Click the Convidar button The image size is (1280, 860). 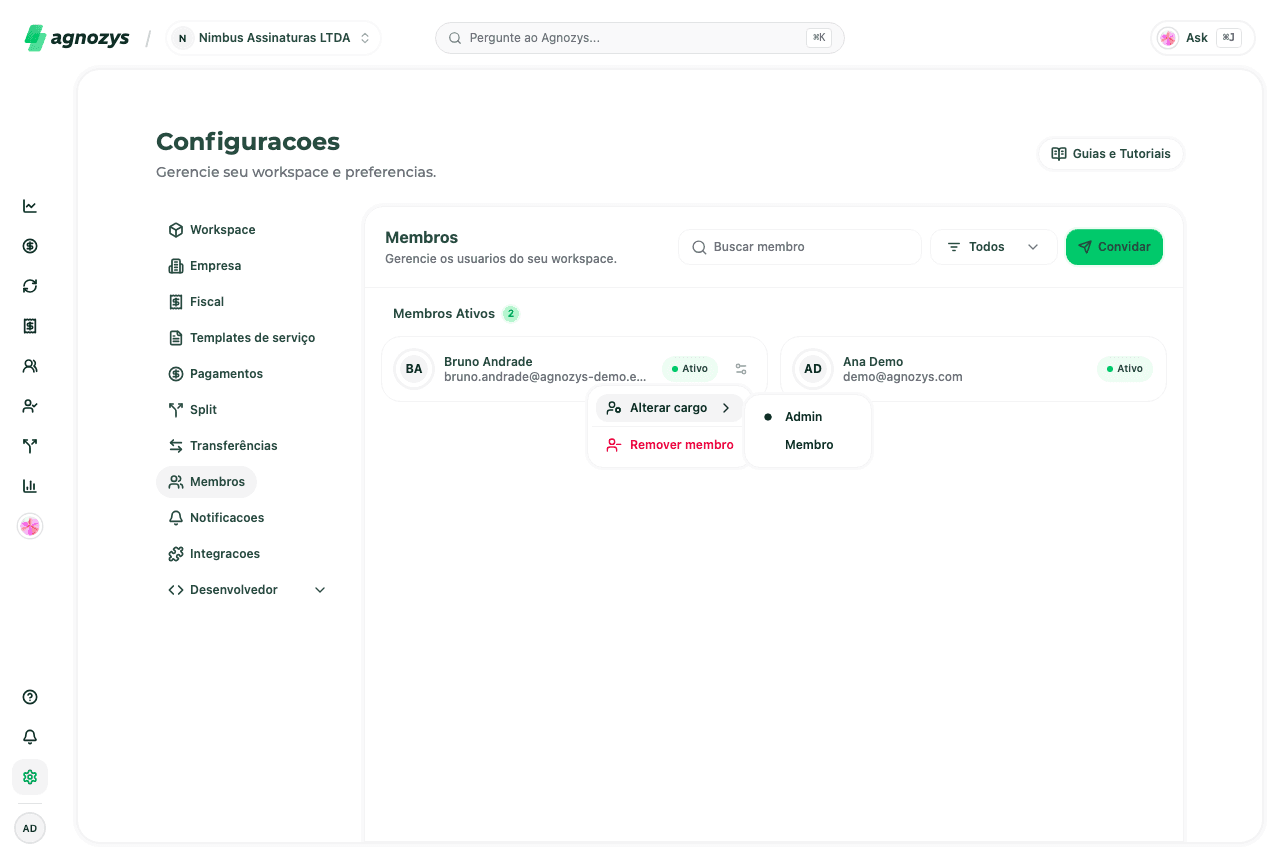click(x=1114, y=247)
